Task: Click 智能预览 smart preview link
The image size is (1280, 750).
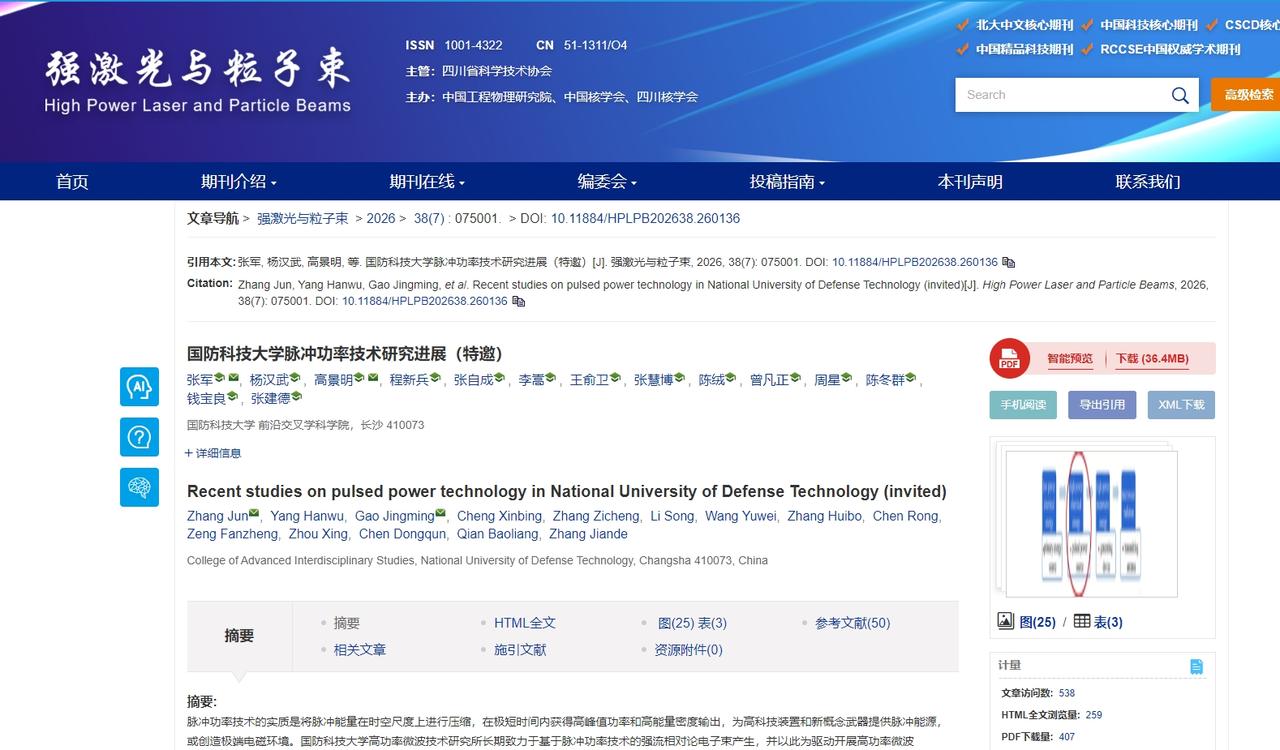Action: click(1070, 359)
